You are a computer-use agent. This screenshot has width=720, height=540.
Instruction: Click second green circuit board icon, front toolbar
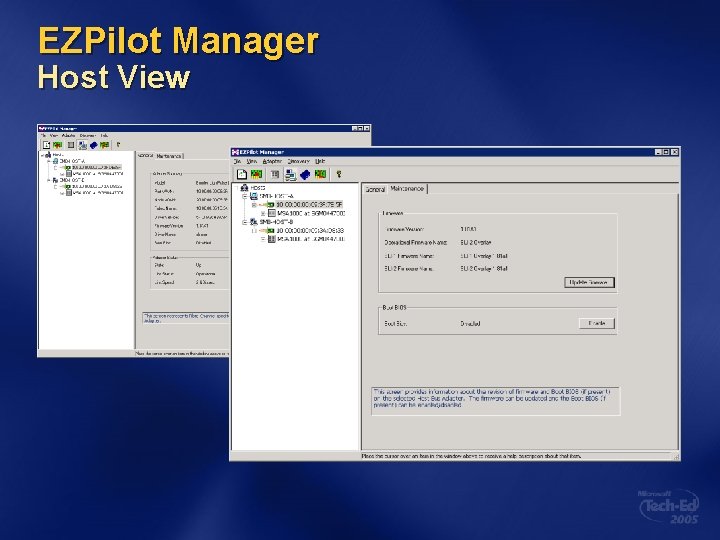[321, 174]
